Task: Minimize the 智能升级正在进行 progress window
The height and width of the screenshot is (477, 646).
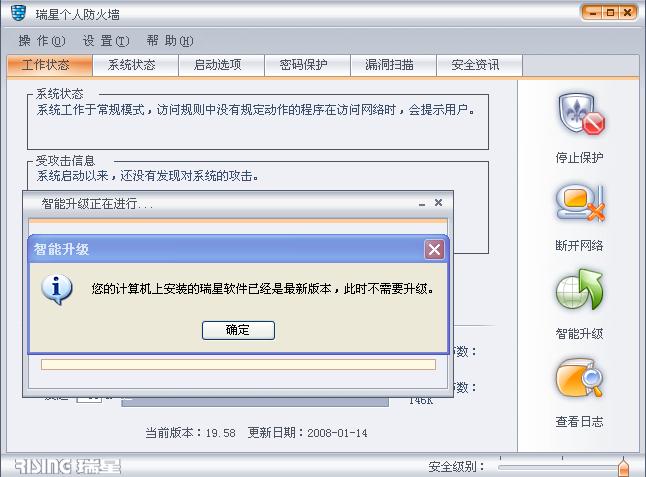Action: 422,203
